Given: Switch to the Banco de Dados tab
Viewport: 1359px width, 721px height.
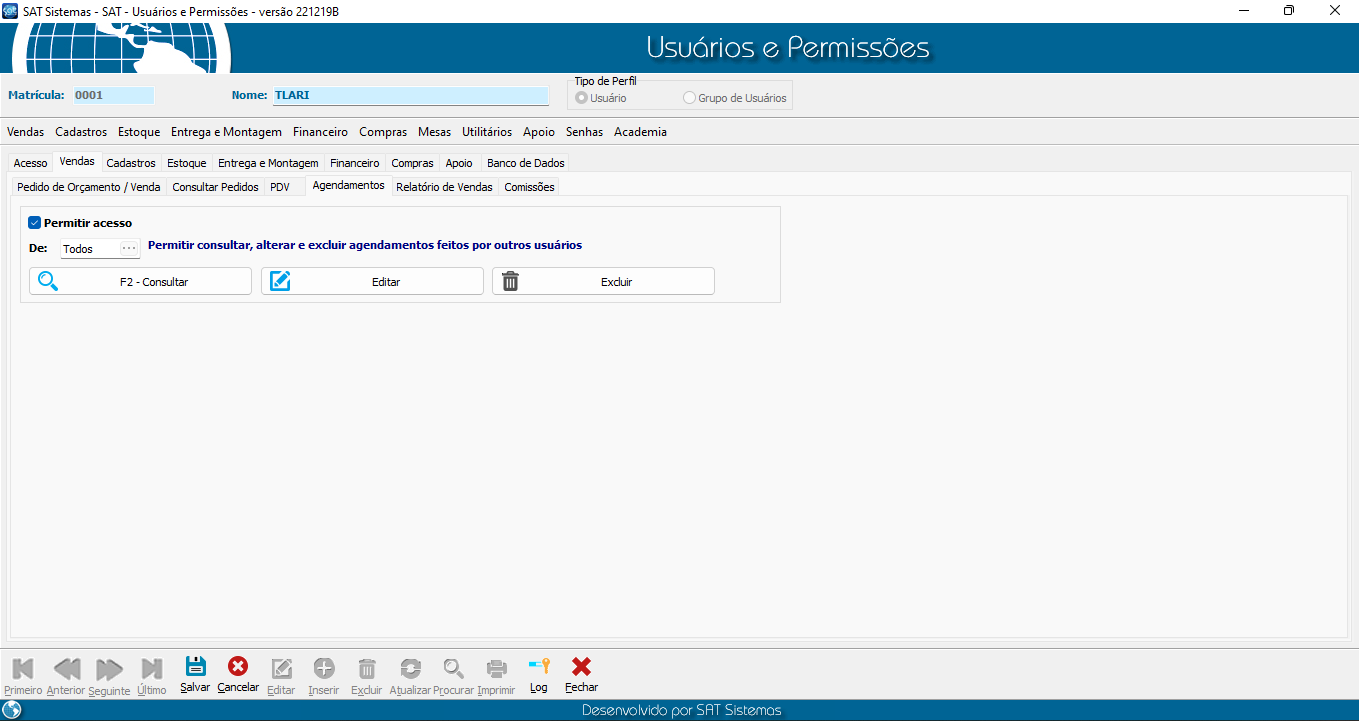Looking at the screenshot, I should pos(525,163).
